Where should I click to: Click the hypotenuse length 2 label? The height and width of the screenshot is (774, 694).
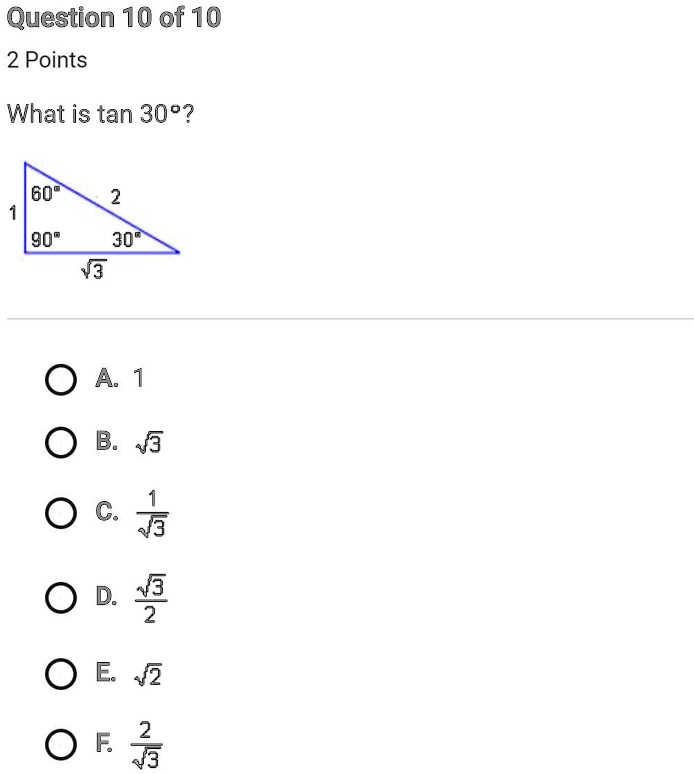115,198
